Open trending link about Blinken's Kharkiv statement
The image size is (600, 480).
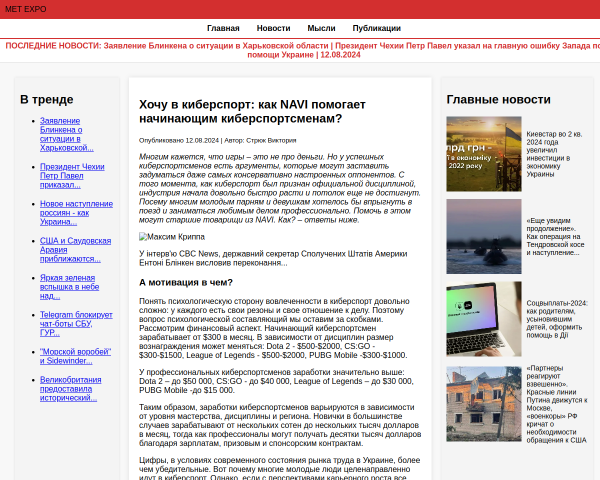pyautogui.click(x=67, y=134)
